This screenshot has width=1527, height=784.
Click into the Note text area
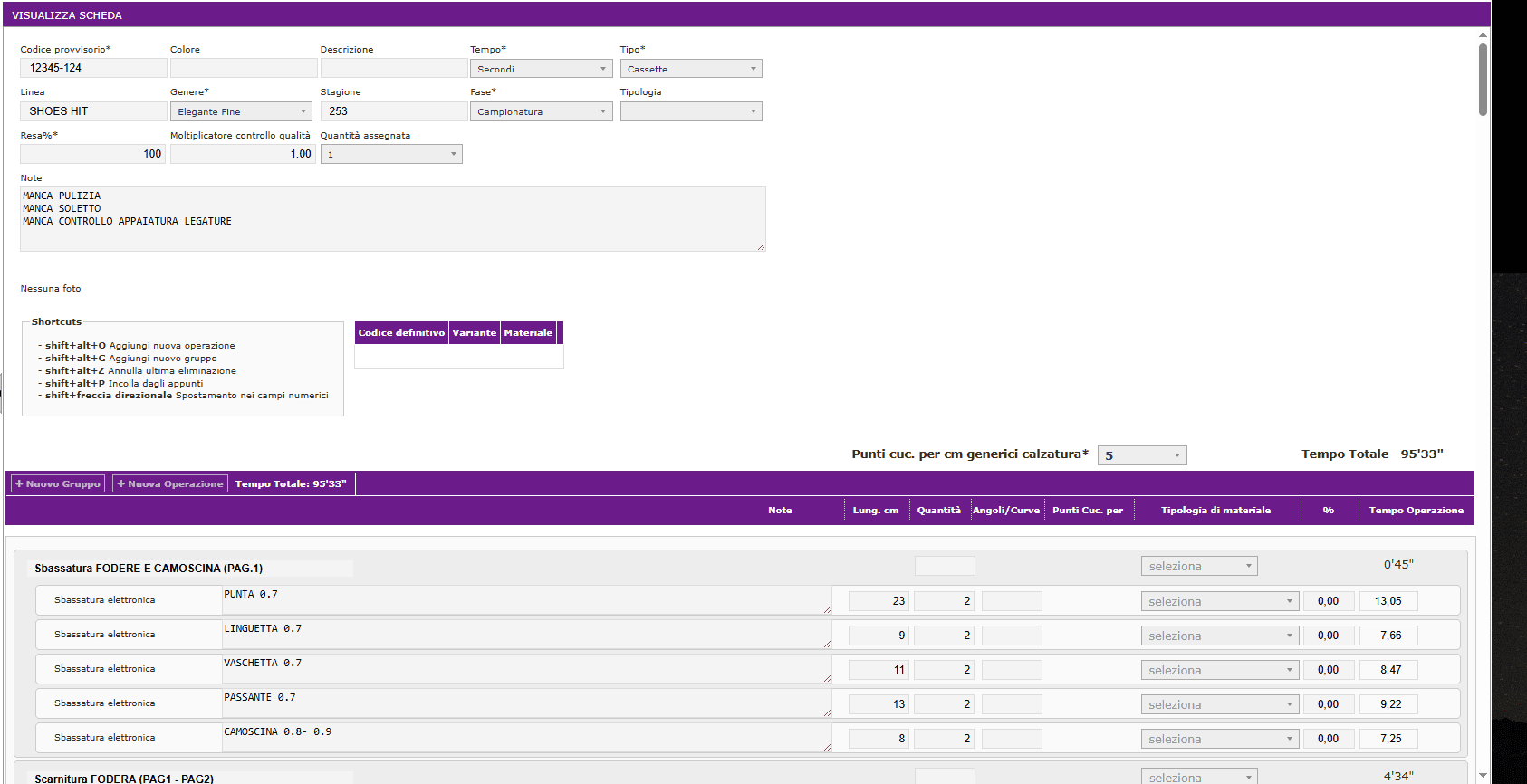click(392, 219)
